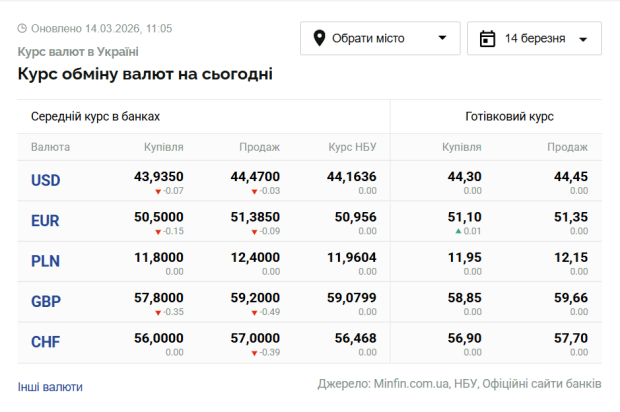Click the USD bank buying rate 43,9350
Image resolution: width=620 pixels, height=412 pixels.
click(x=159, y=176)
